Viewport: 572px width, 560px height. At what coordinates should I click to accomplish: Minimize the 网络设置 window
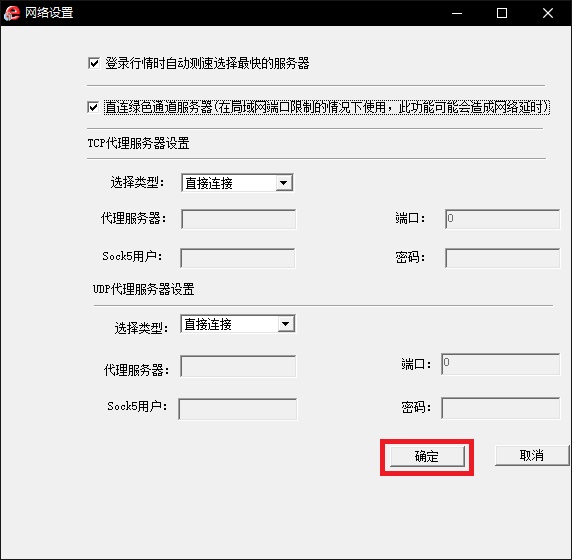point(457,13)
